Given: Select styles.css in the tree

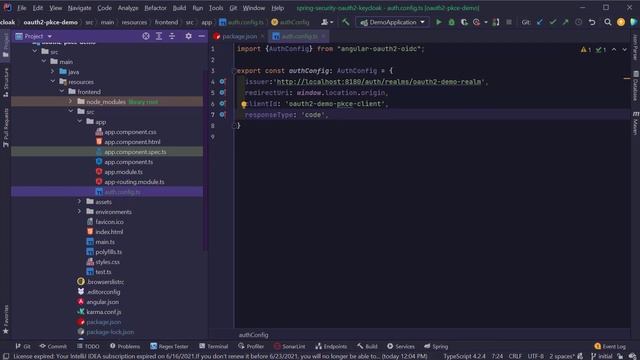Looking at the screenshot, I should click(x=107, y=262).
